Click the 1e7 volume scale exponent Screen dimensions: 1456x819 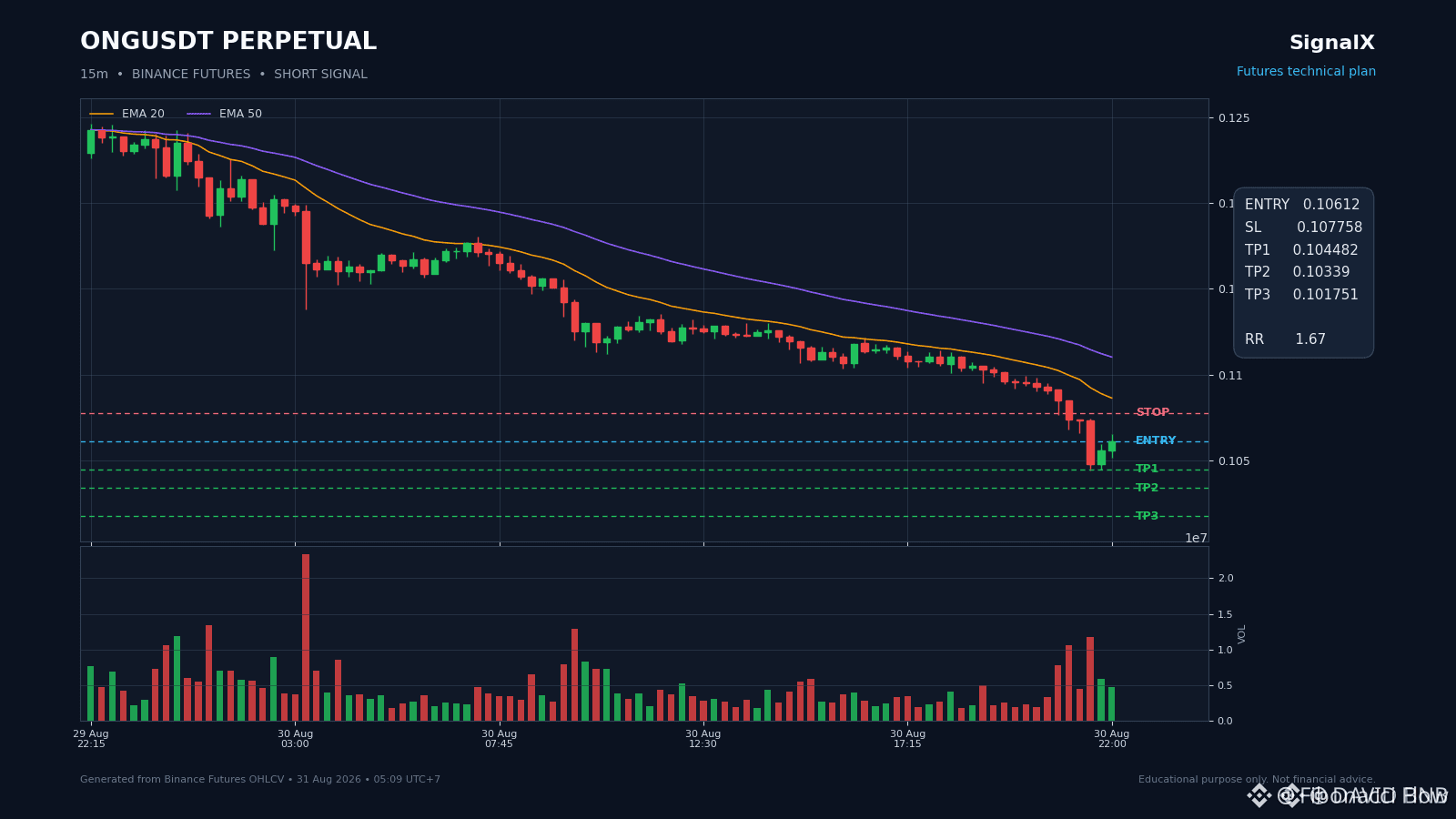[1196, 538]
